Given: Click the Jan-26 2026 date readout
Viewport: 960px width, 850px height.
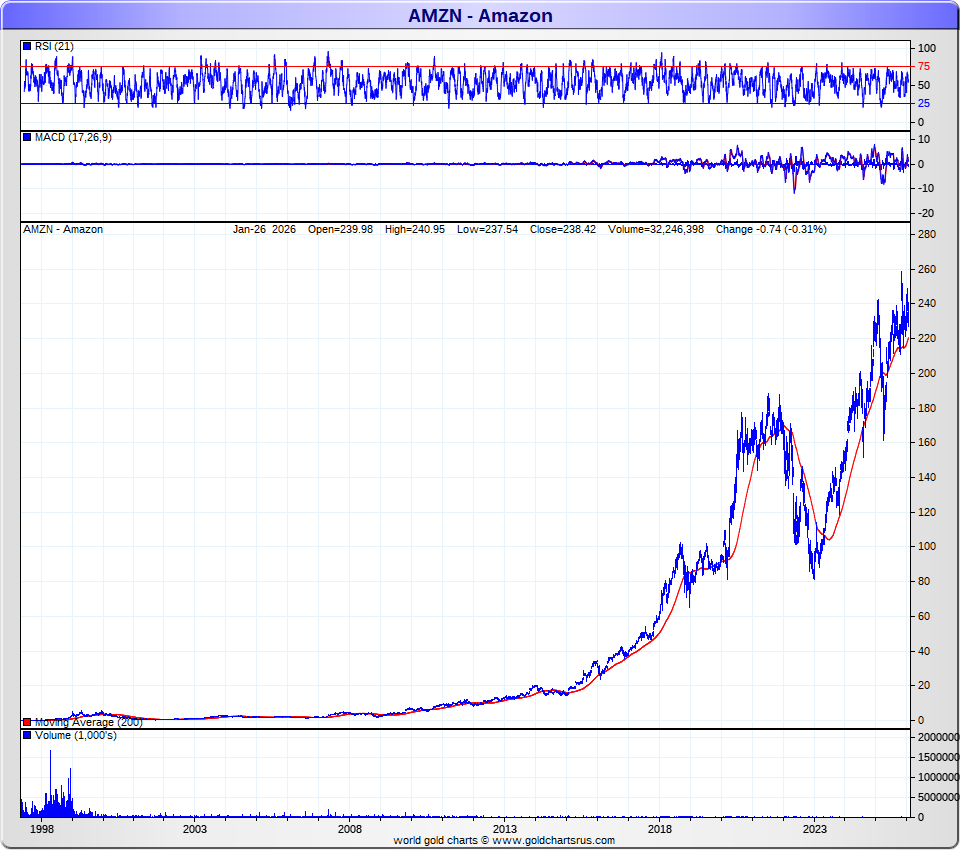Looking at the screenshot, I should click(x=265, y=229).
